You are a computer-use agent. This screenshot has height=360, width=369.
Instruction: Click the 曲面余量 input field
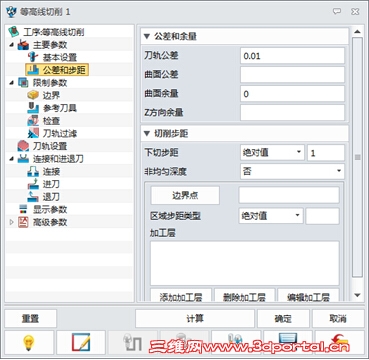point(292,94)
